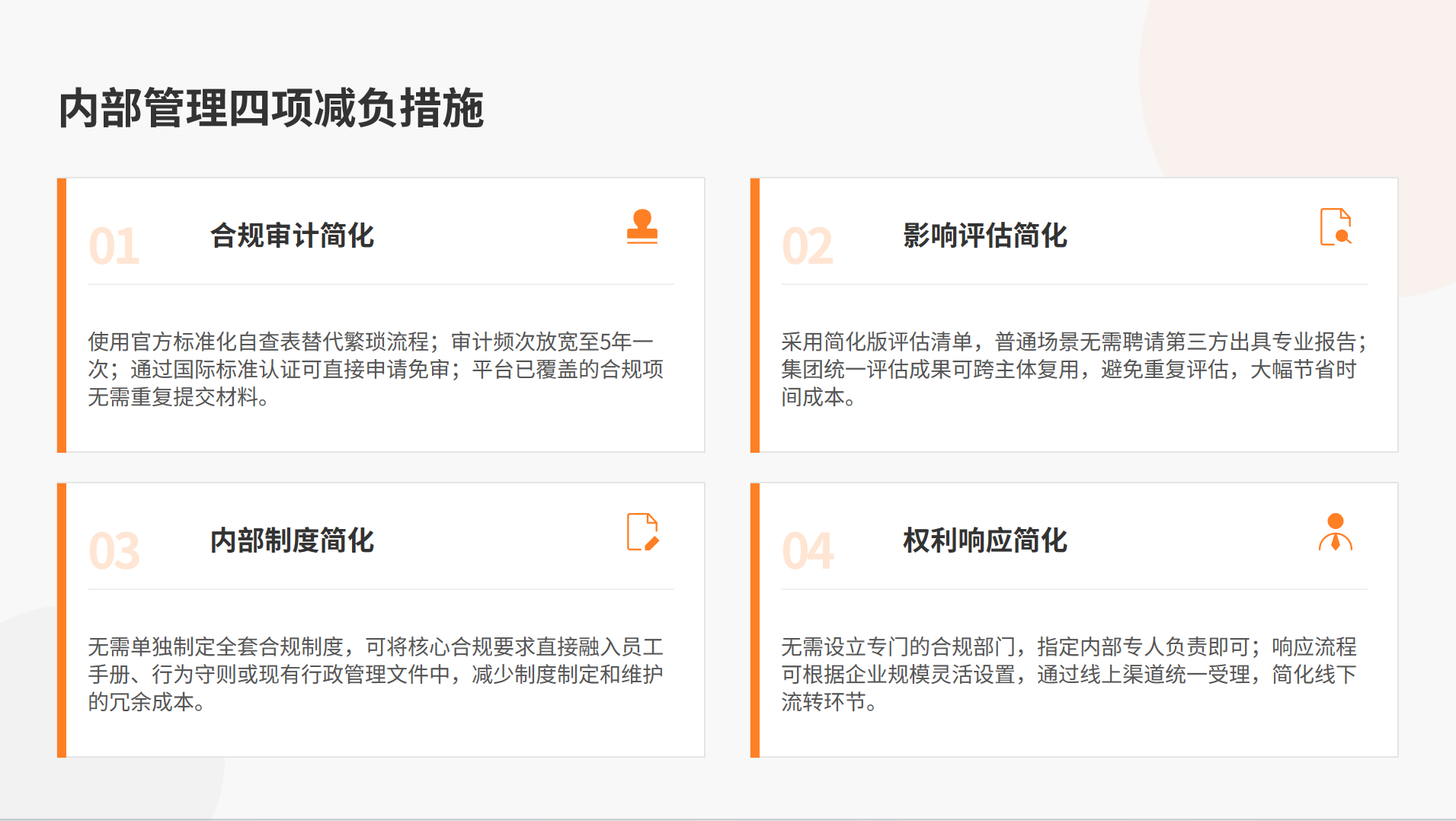Select the slide title 内部管理四项减负措施

click(x=271, y=107)
